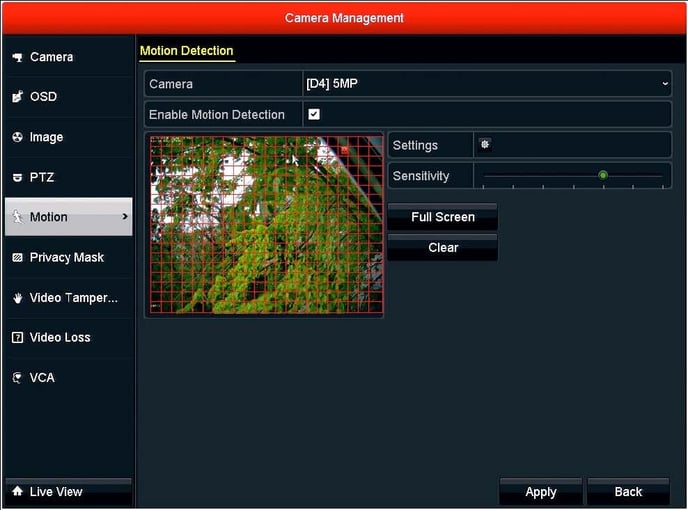This screenshot has width=688, height=510.
Task: Click the Sensitivity slider handle
Action: (603, 176)
